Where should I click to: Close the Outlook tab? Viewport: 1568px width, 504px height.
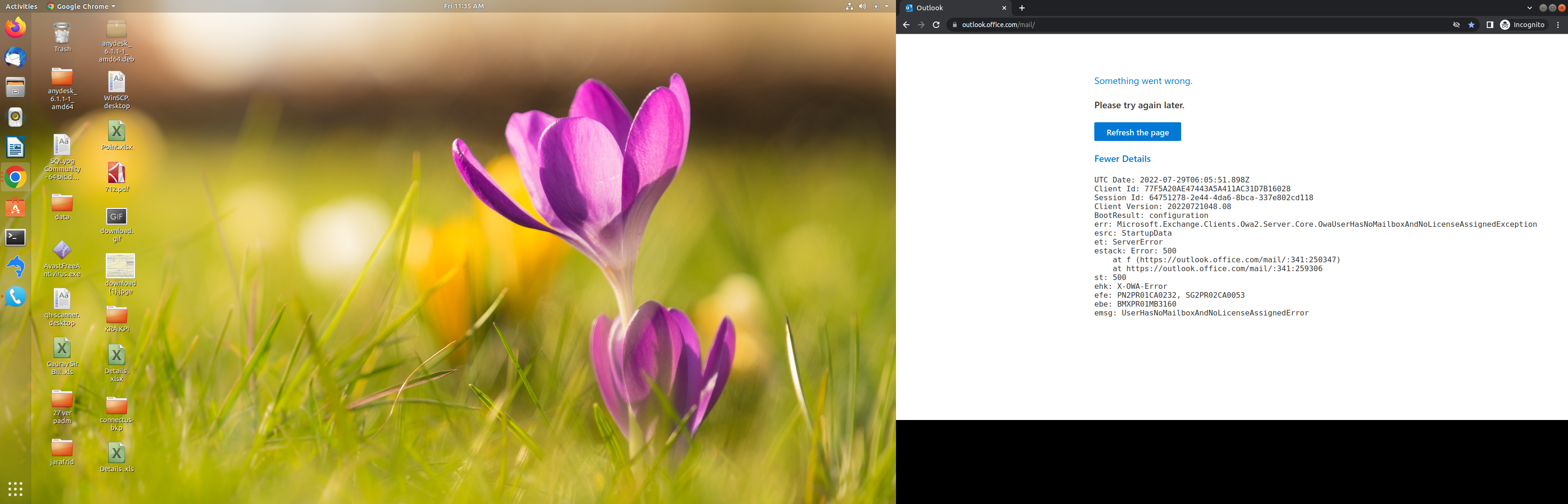click(x=1004, y=8)
